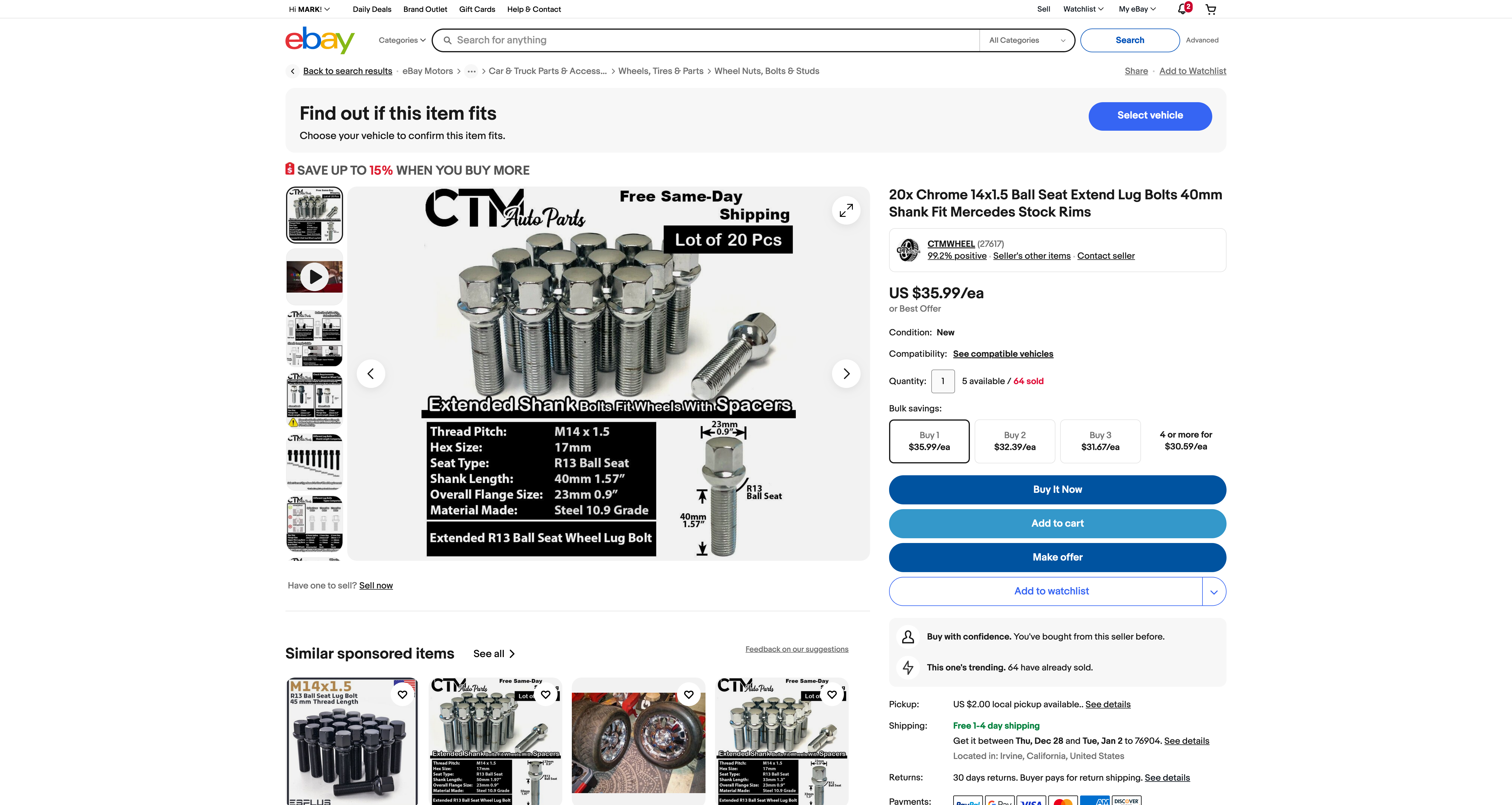Select the Buy 1 bulk savings option
This screenshot has height=805, width=1512.
point(929,441)
